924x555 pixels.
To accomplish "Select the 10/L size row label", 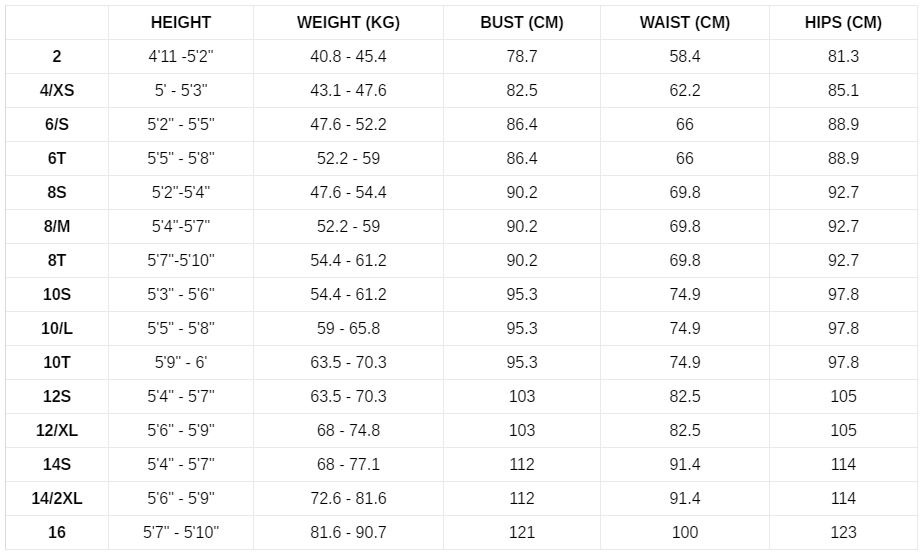I will pos(57,329).
